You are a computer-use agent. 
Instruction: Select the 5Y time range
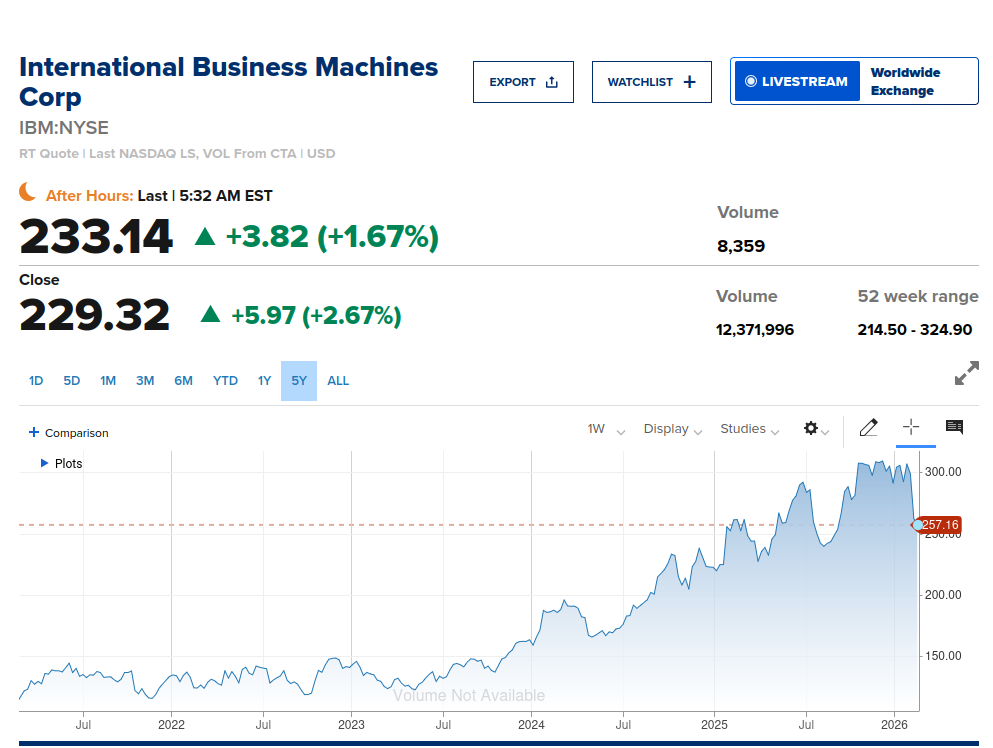click(x=299, y=381)
